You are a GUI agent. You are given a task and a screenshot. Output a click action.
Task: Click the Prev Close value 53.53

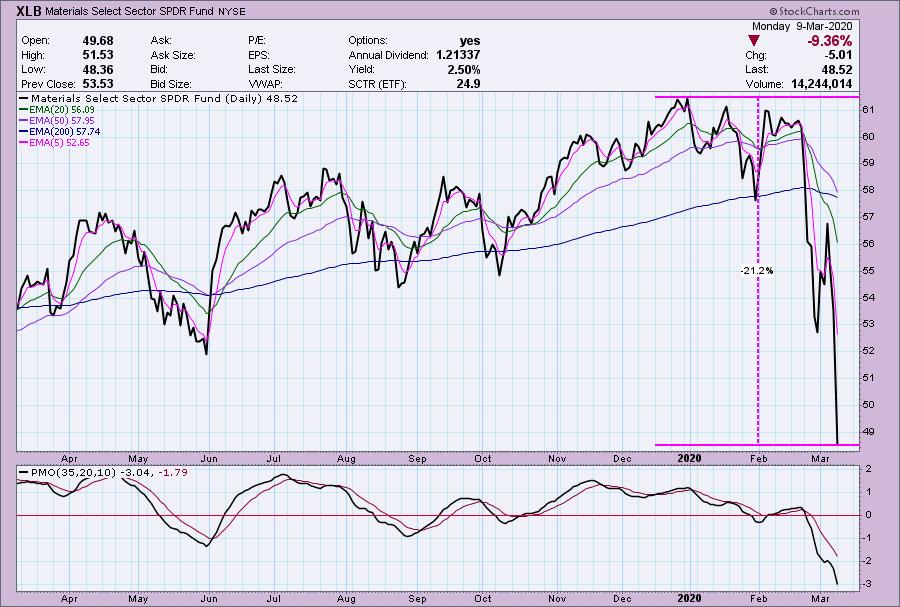point(98,84)
